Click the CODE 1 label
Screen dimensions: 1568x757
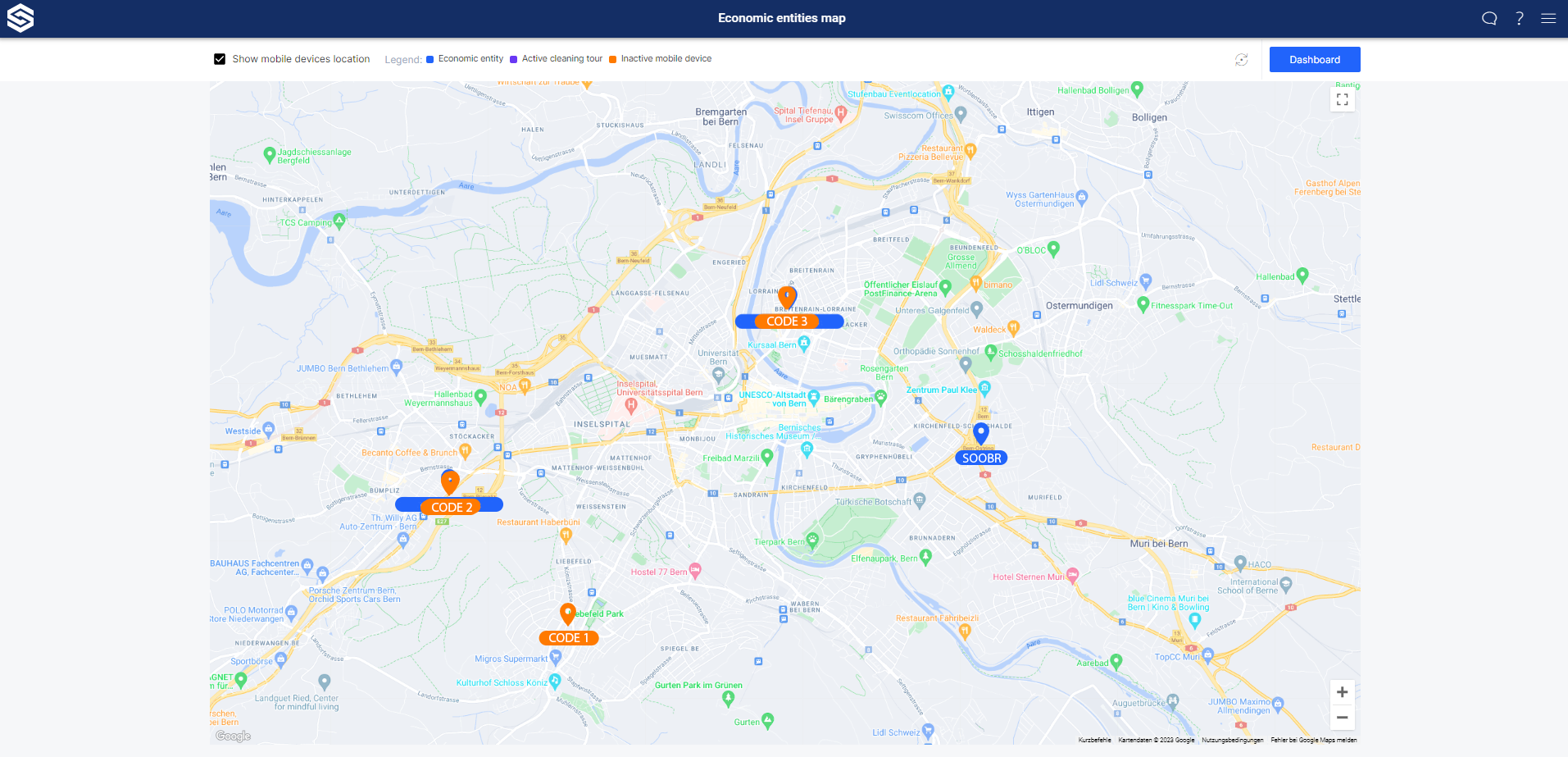click(569, 638)
